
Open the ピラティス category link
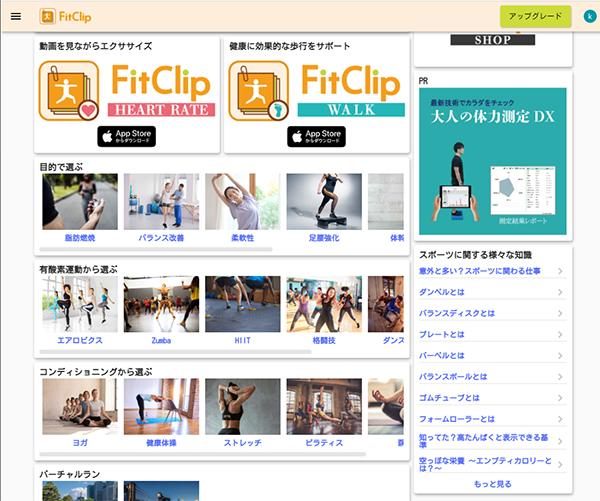tap(324, 443)
